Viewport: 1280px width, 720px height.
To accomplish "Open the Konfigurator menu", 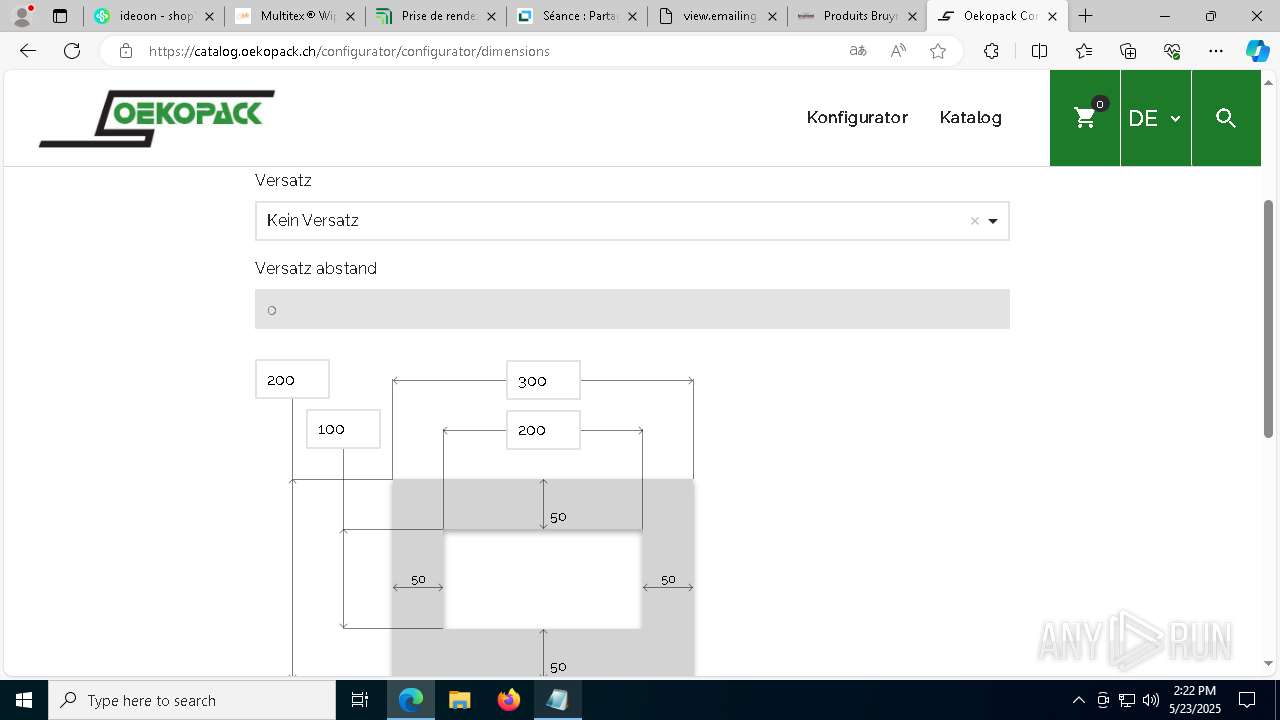I will point(857,117).
